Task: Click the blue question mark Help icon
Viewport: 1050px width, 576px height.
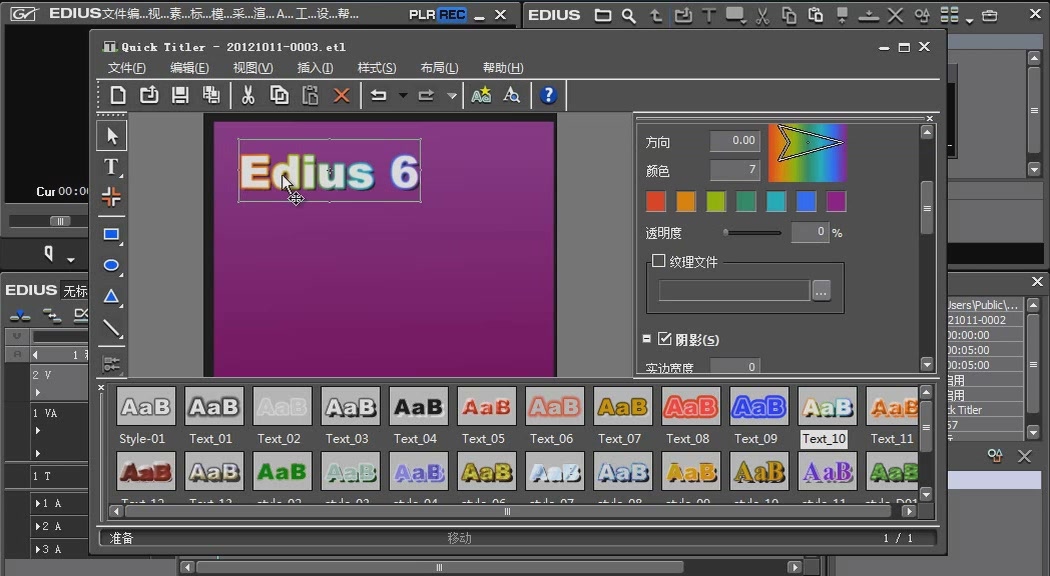Action: (548, 95)
